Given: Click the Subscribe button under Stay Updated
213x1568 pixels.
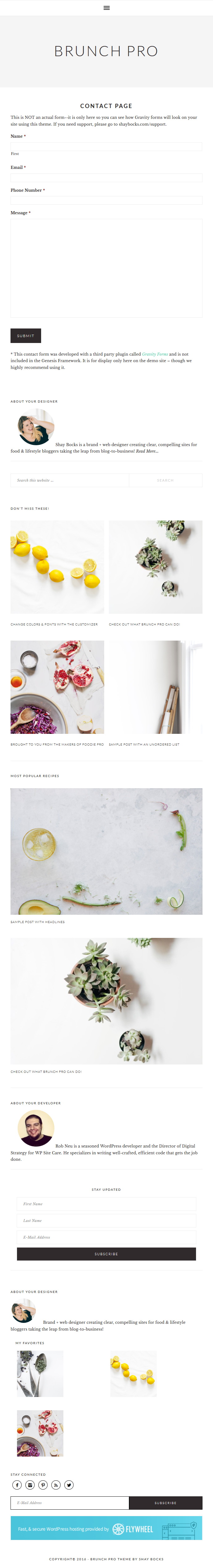Looking at the screenshot, I should 106,1254.
